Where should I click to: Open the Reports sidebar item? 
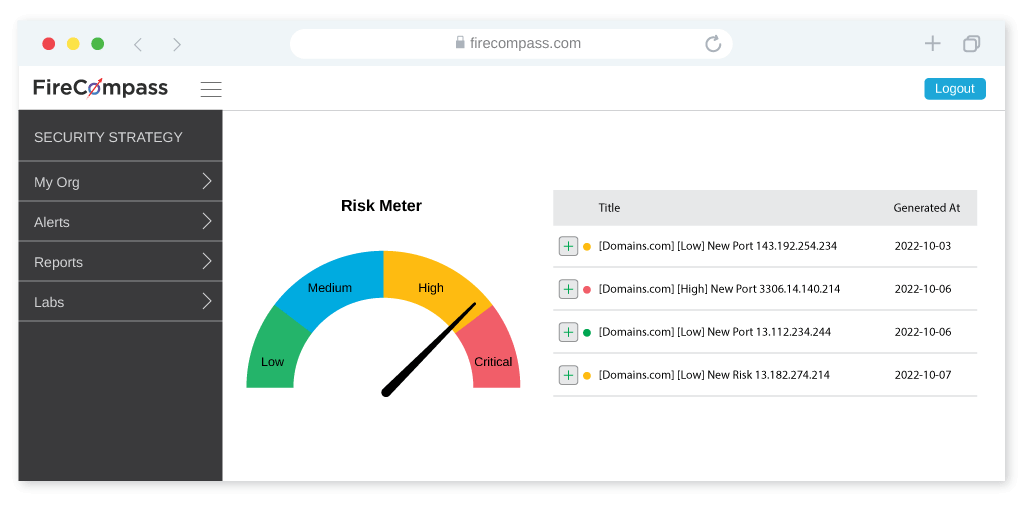click(120, 262)
